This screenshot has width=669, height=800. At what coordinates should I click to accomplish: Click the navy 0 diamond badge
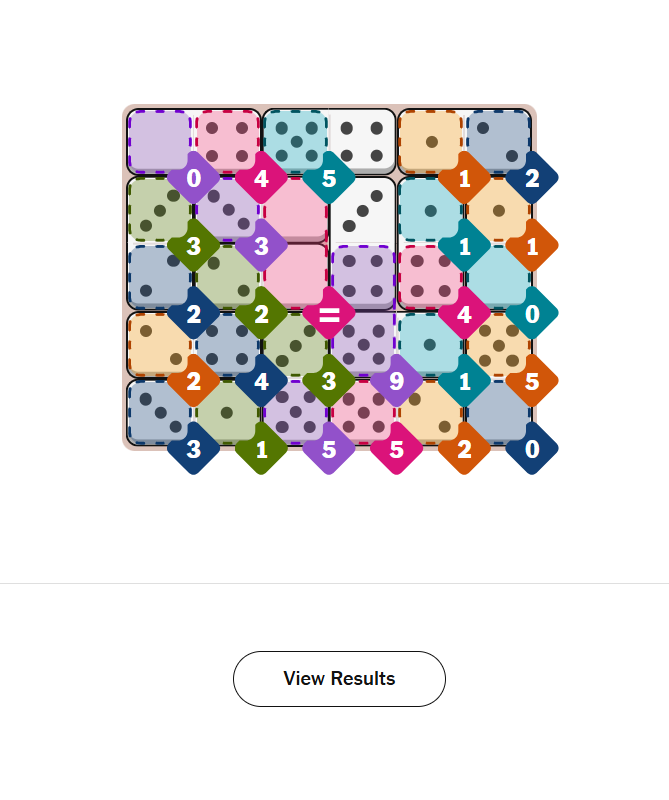point(531,448)
